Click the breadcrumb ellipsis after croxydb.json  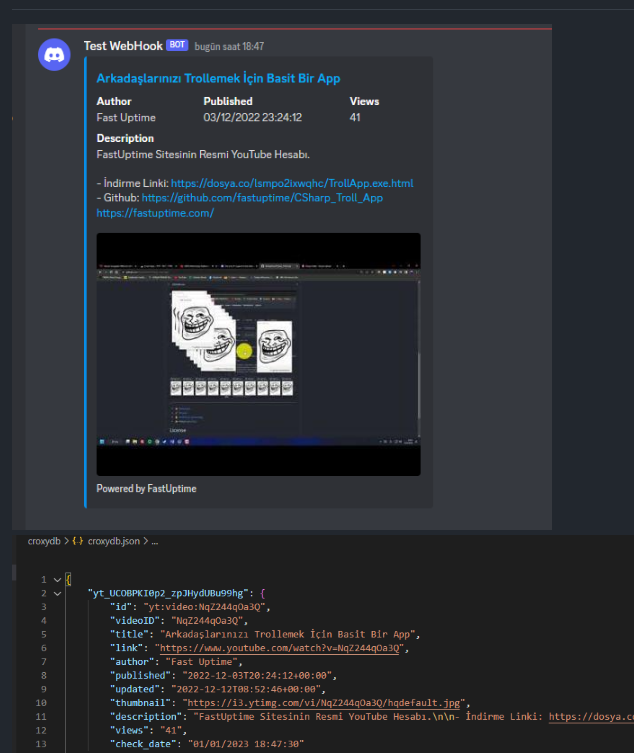click(x=155, y=542)
